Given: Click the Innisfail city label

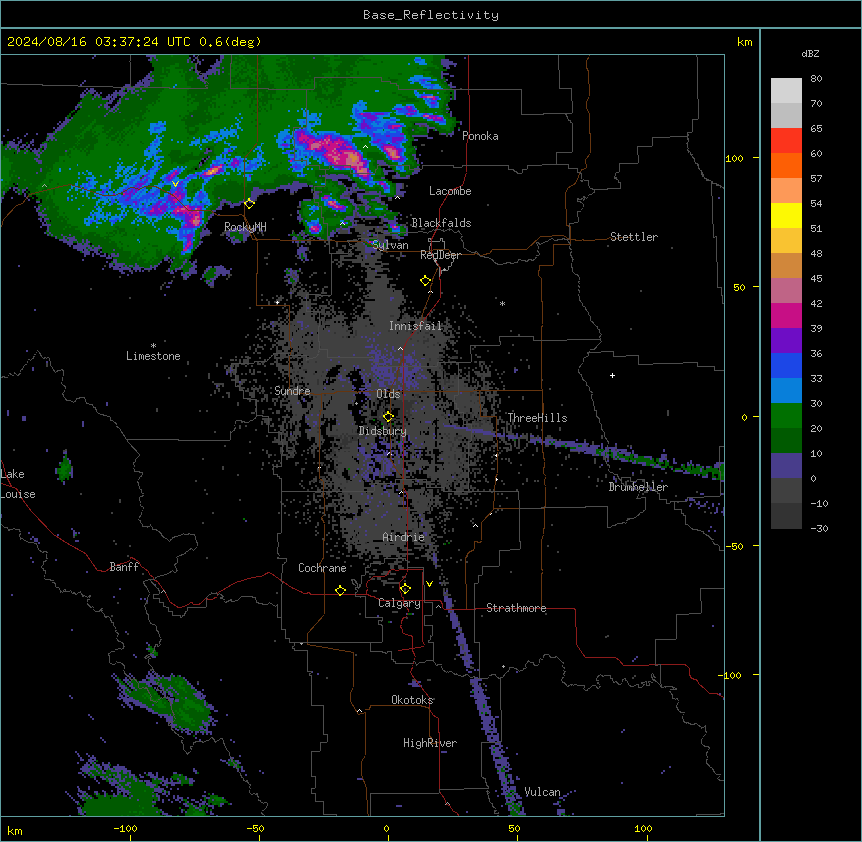Looking at the screenshot, I should (416, 326).
